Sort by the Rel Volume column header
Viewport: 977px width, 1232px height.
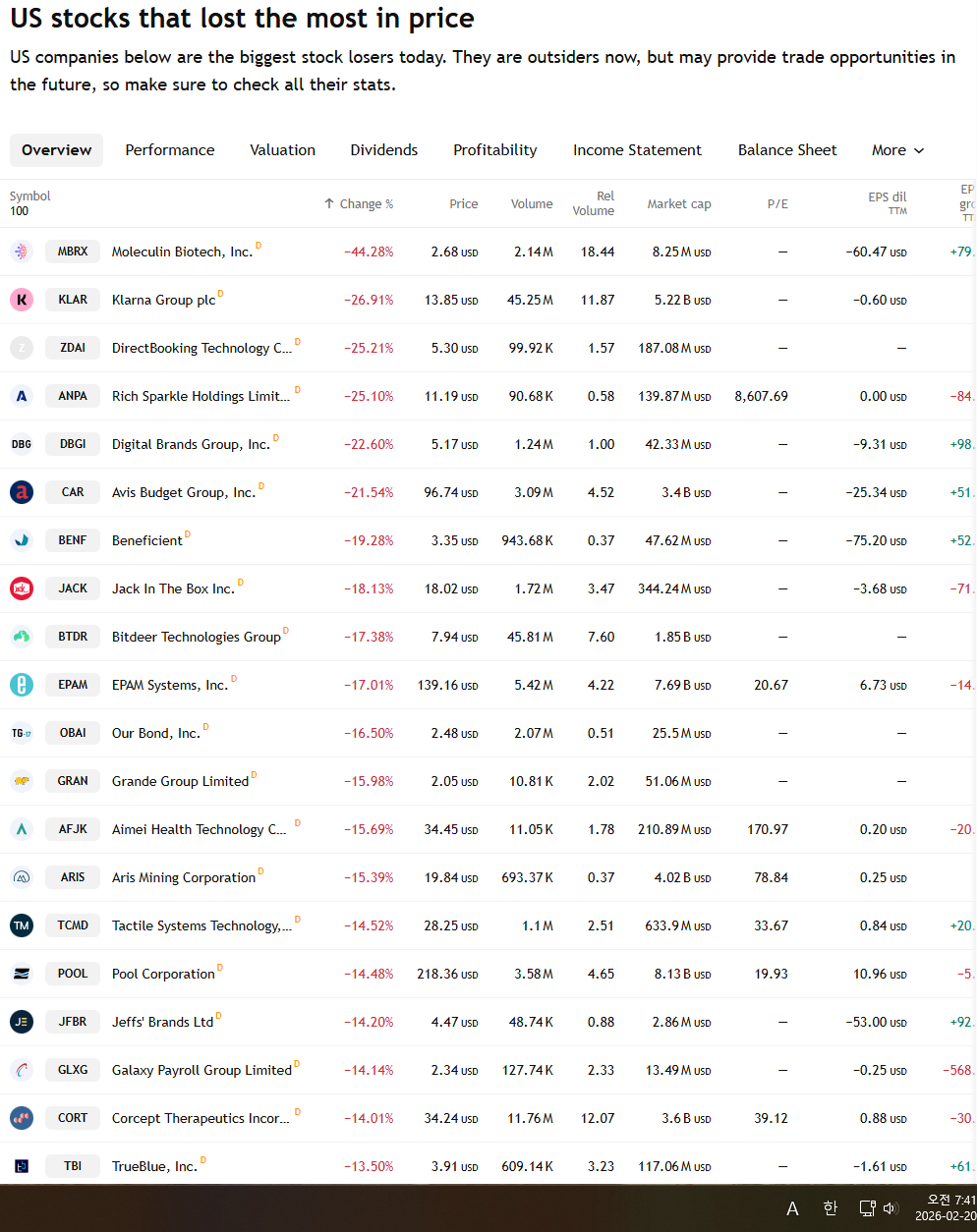594,203
